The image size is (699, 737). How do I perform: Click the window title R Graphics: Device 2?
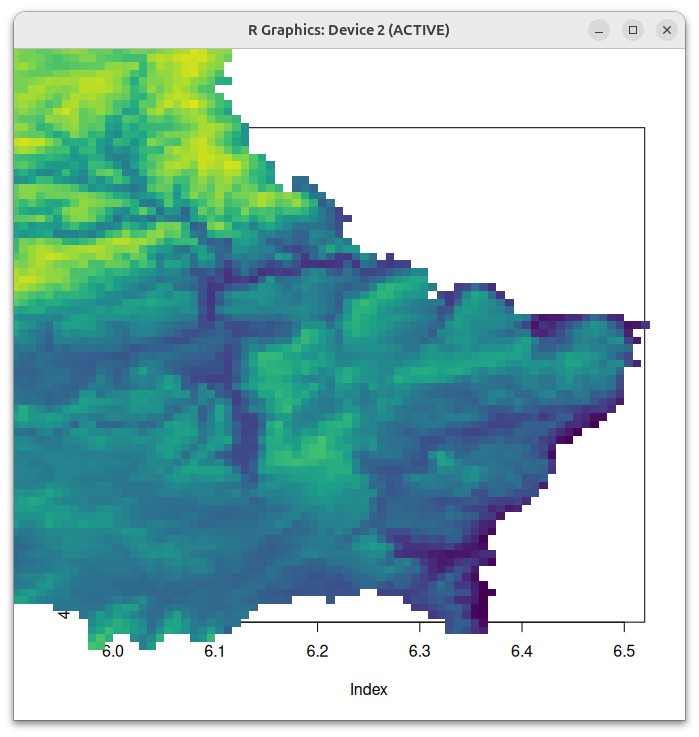pos(349,30)
